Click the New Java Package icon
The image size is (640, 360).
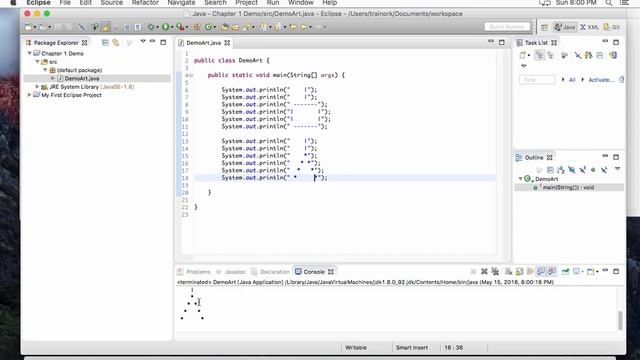coord(197,27)
